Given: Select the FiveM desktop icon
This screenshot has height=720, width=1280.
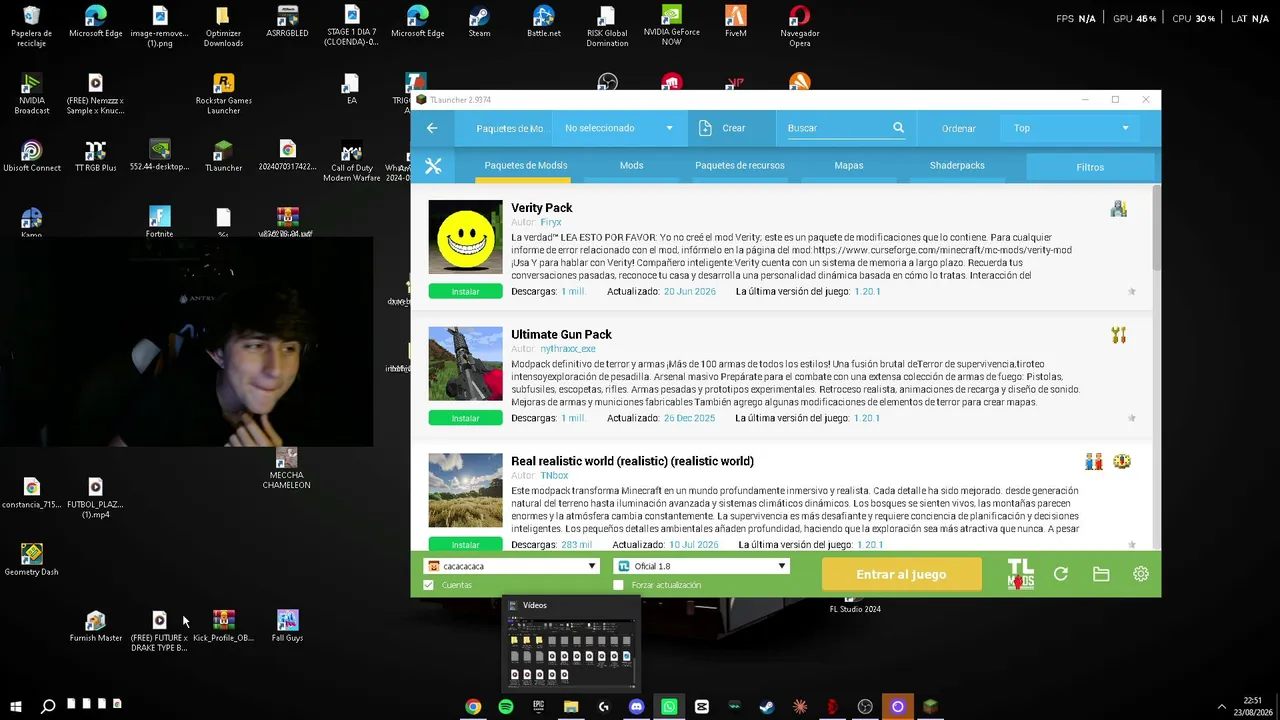Looking at the screenshot, I should point(735,22).
